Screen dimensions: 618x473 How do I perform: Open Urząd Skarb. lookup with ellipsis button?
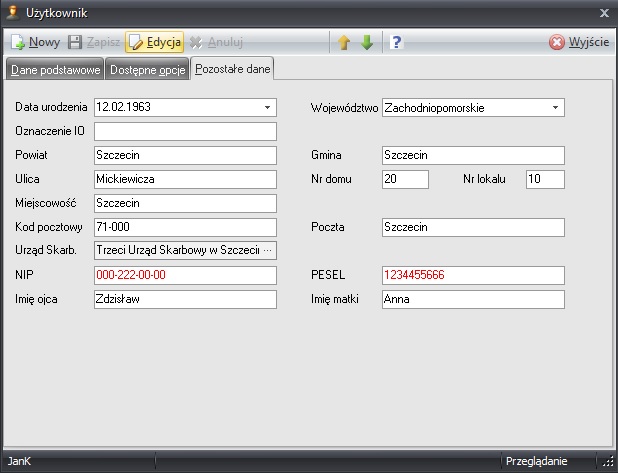(x=267, y=251)
